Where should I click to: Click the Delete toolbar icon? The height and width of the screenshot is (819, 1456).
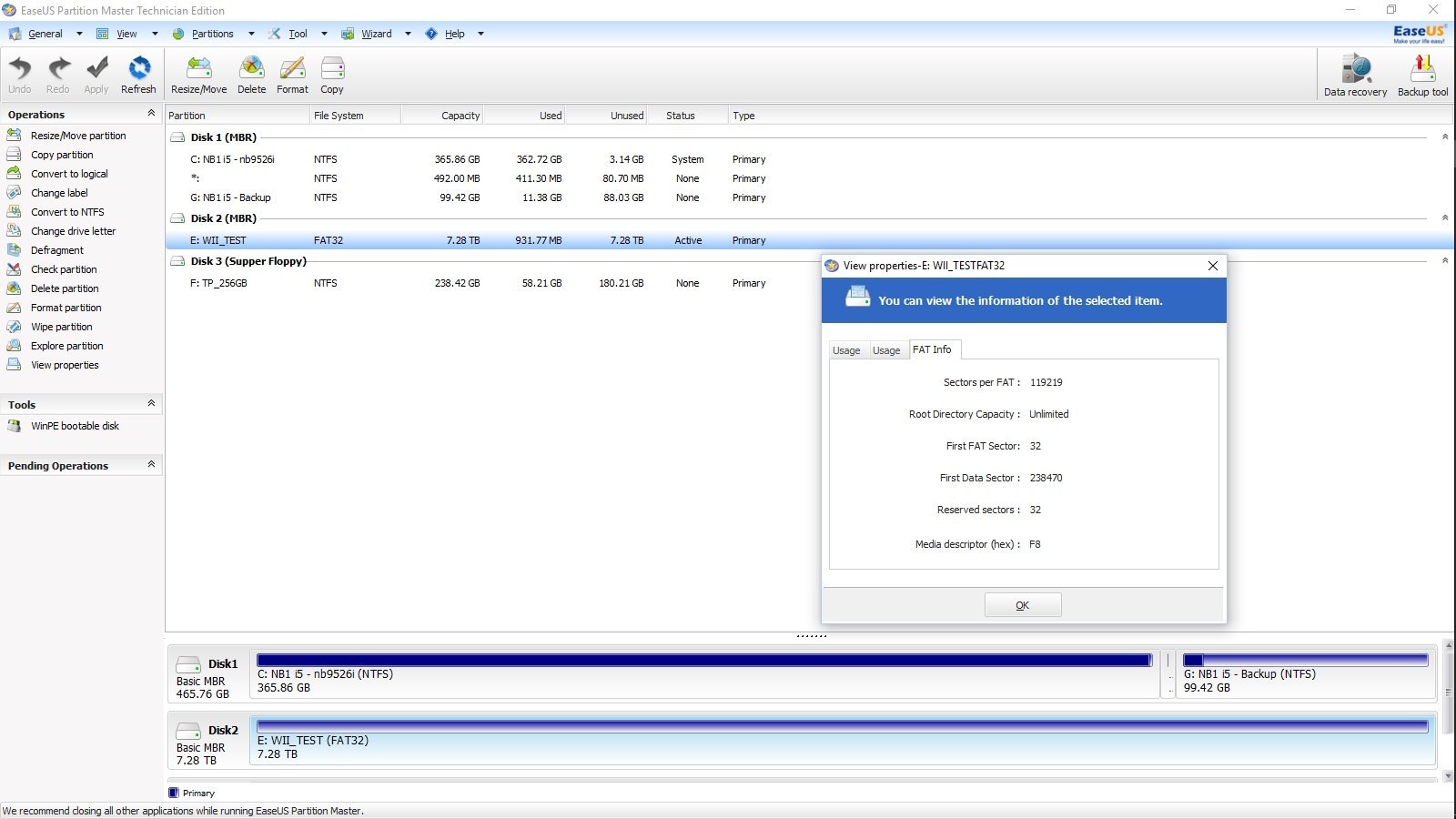click(252, 69)
